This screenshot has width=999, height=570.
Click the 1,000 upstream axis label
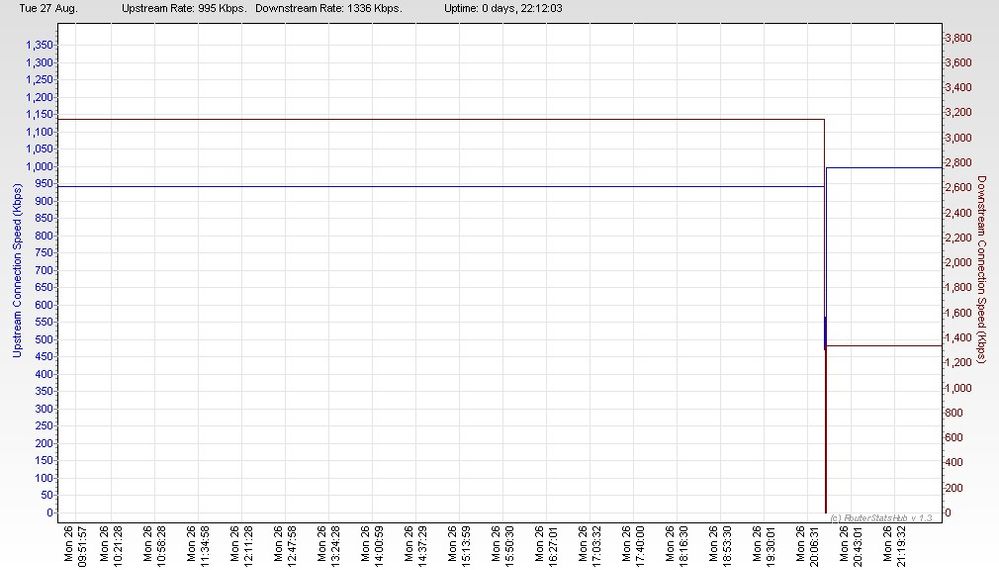40,167
